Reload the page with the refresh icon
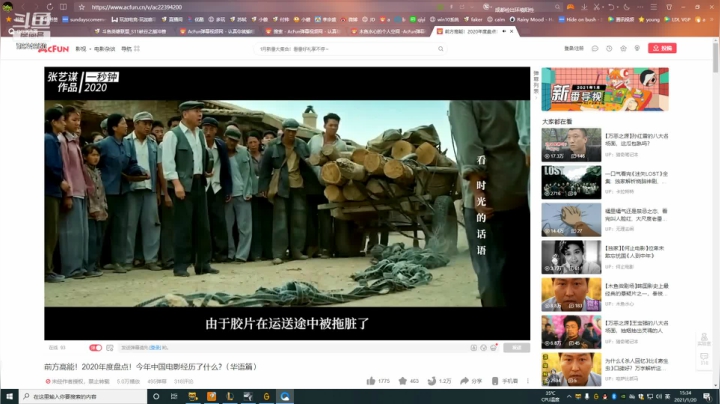Screen dimensions: 720x404 (x=50, y=7)
